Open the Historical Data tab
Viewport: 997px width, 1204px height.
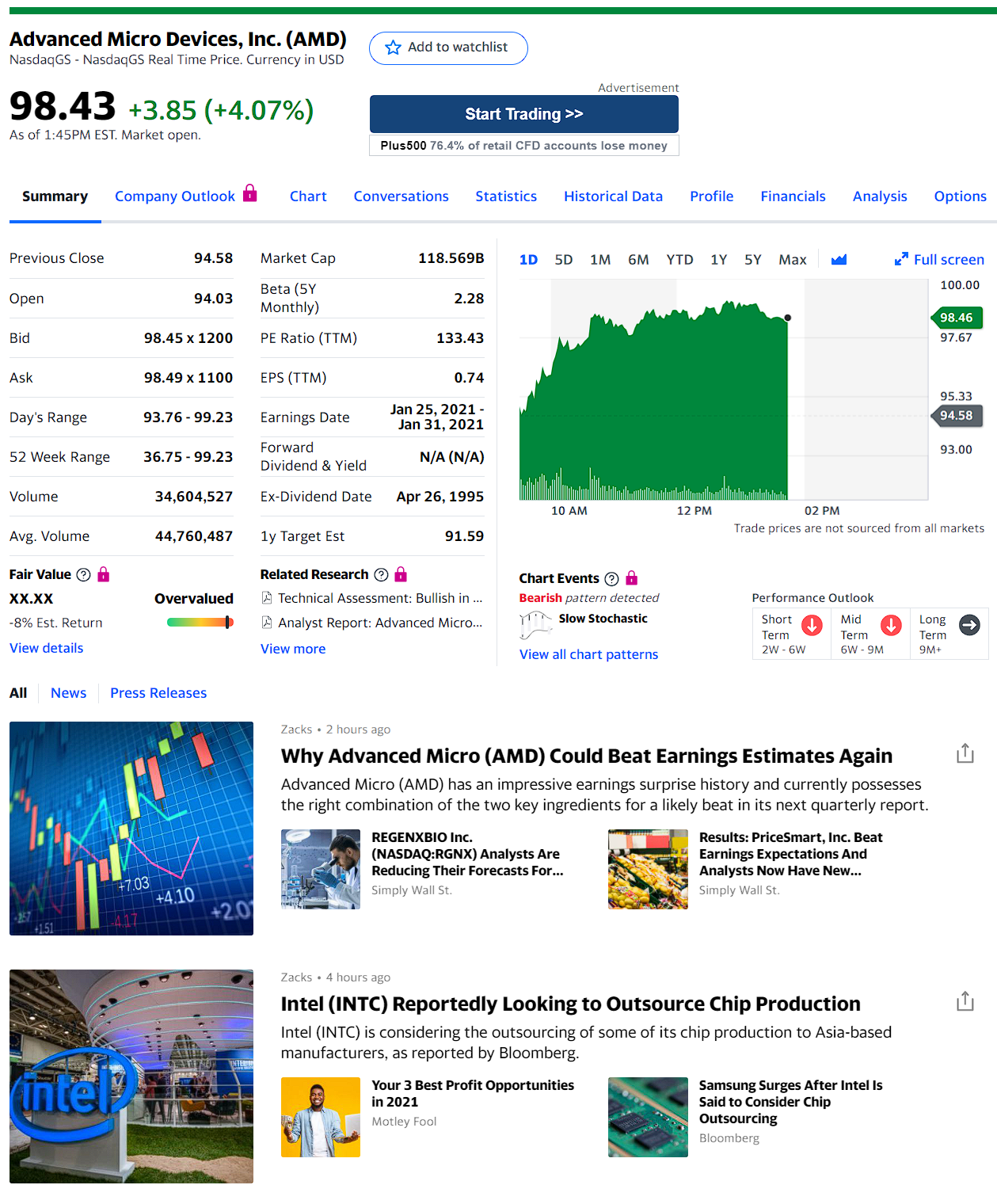point(613,196)
